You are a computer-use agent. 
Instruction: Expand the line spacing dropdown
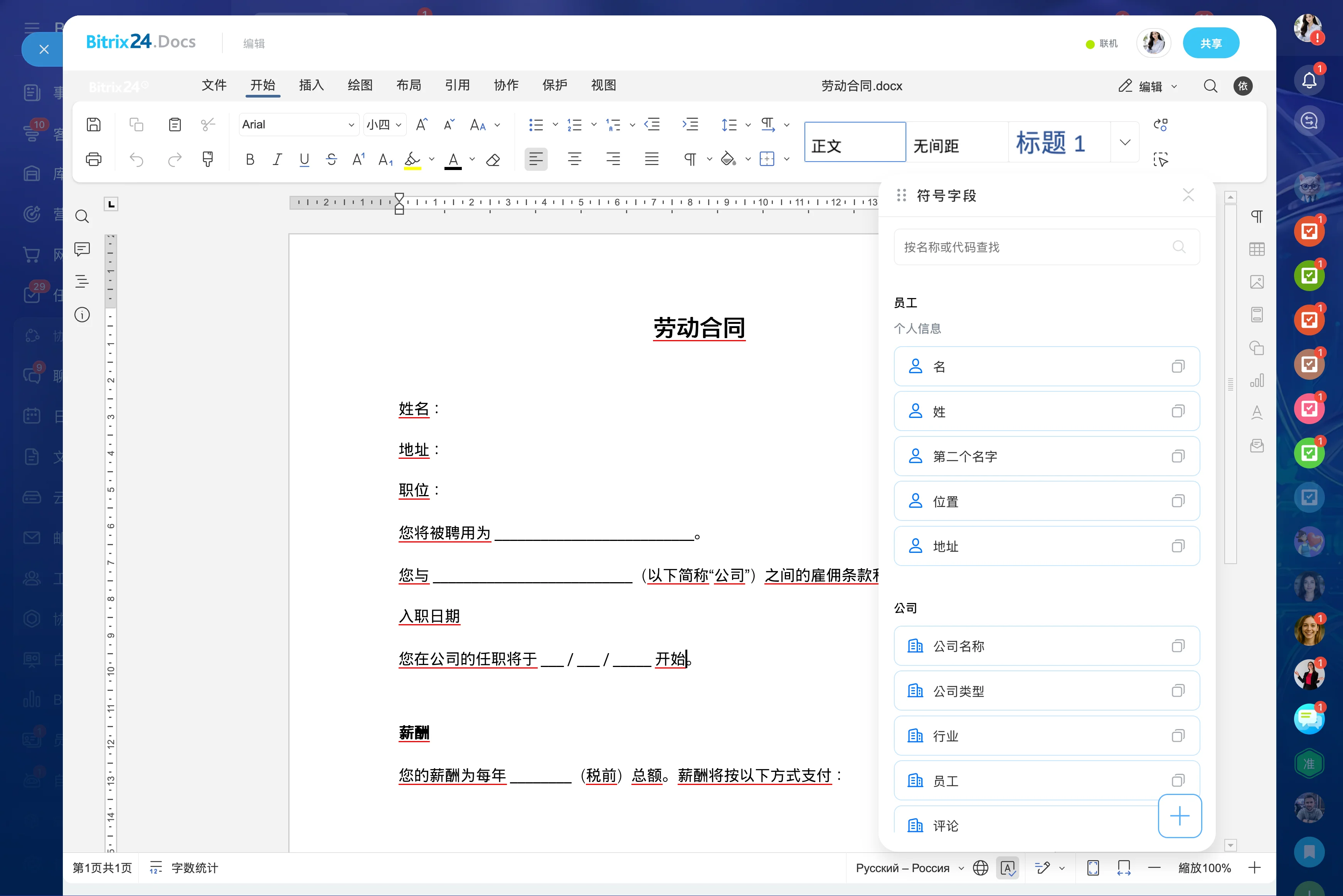click(748, 125)
